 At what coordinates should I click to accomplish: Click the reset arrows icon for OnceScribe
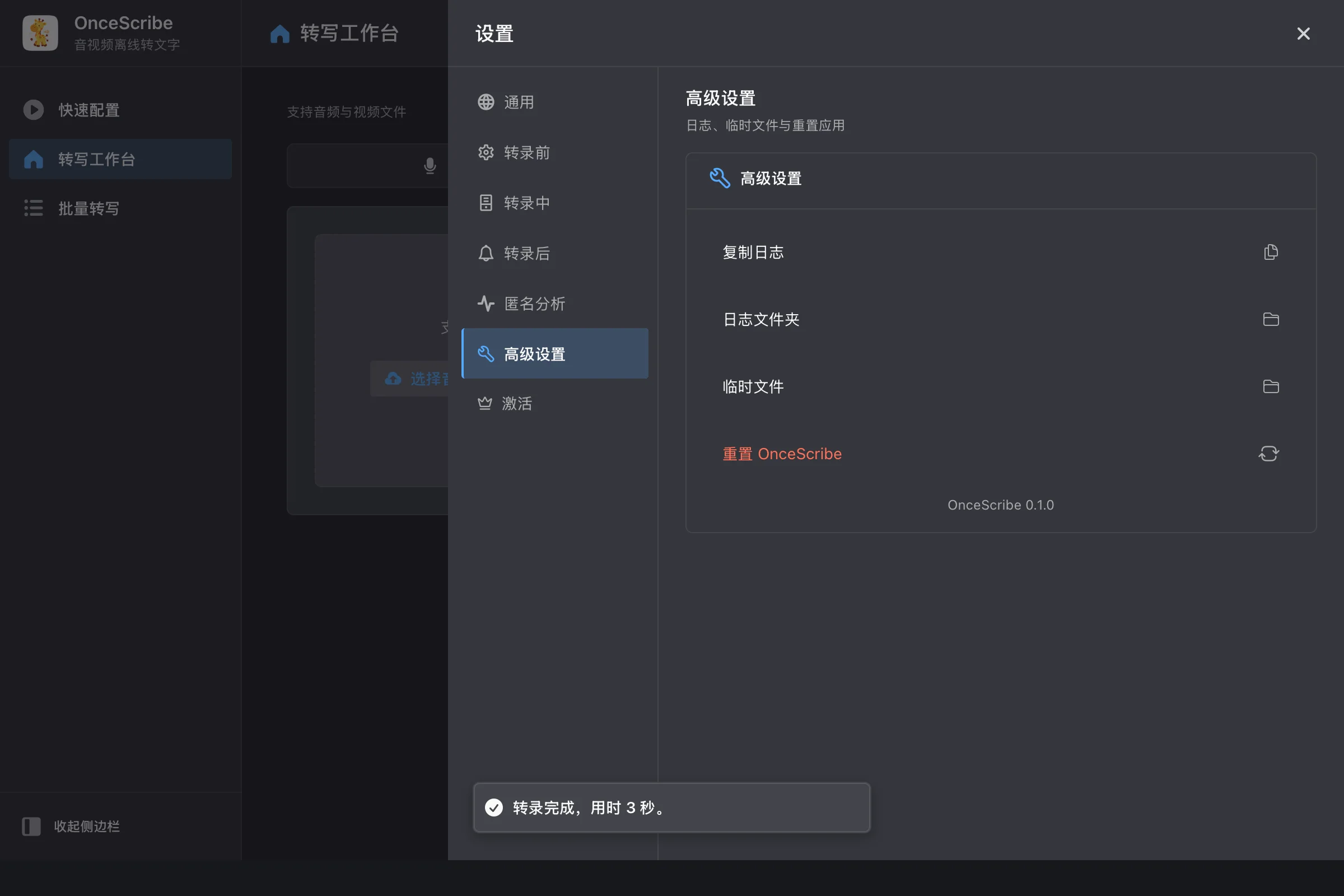pos(1268,454)
